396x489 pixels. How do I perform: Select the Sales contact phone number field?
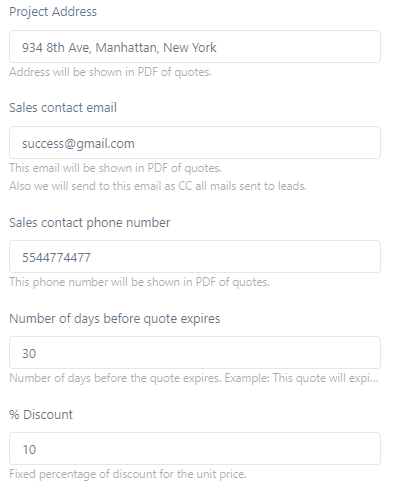pyautogui.click(x=195, y=257)
